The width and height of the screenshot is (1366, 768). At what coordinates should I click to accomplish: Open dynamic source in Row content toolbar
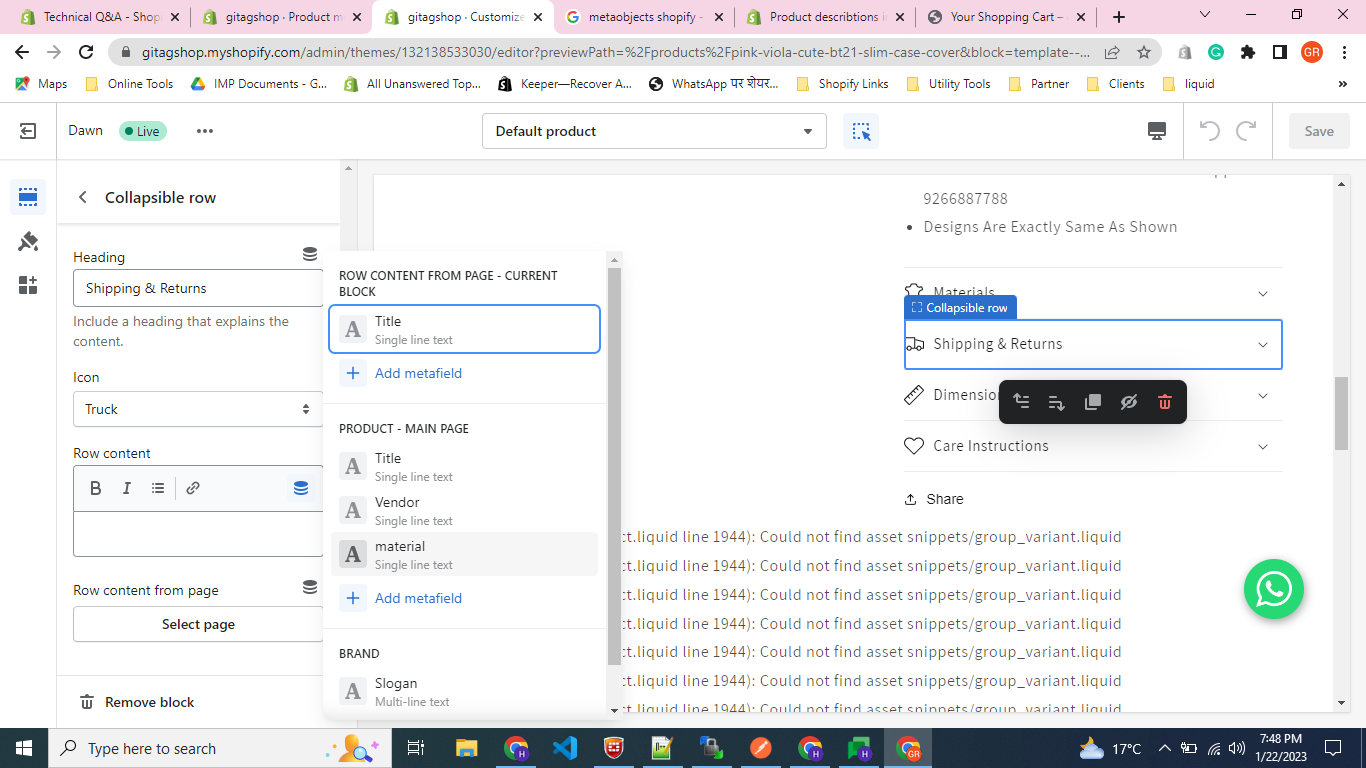click(x=301, y=488)
